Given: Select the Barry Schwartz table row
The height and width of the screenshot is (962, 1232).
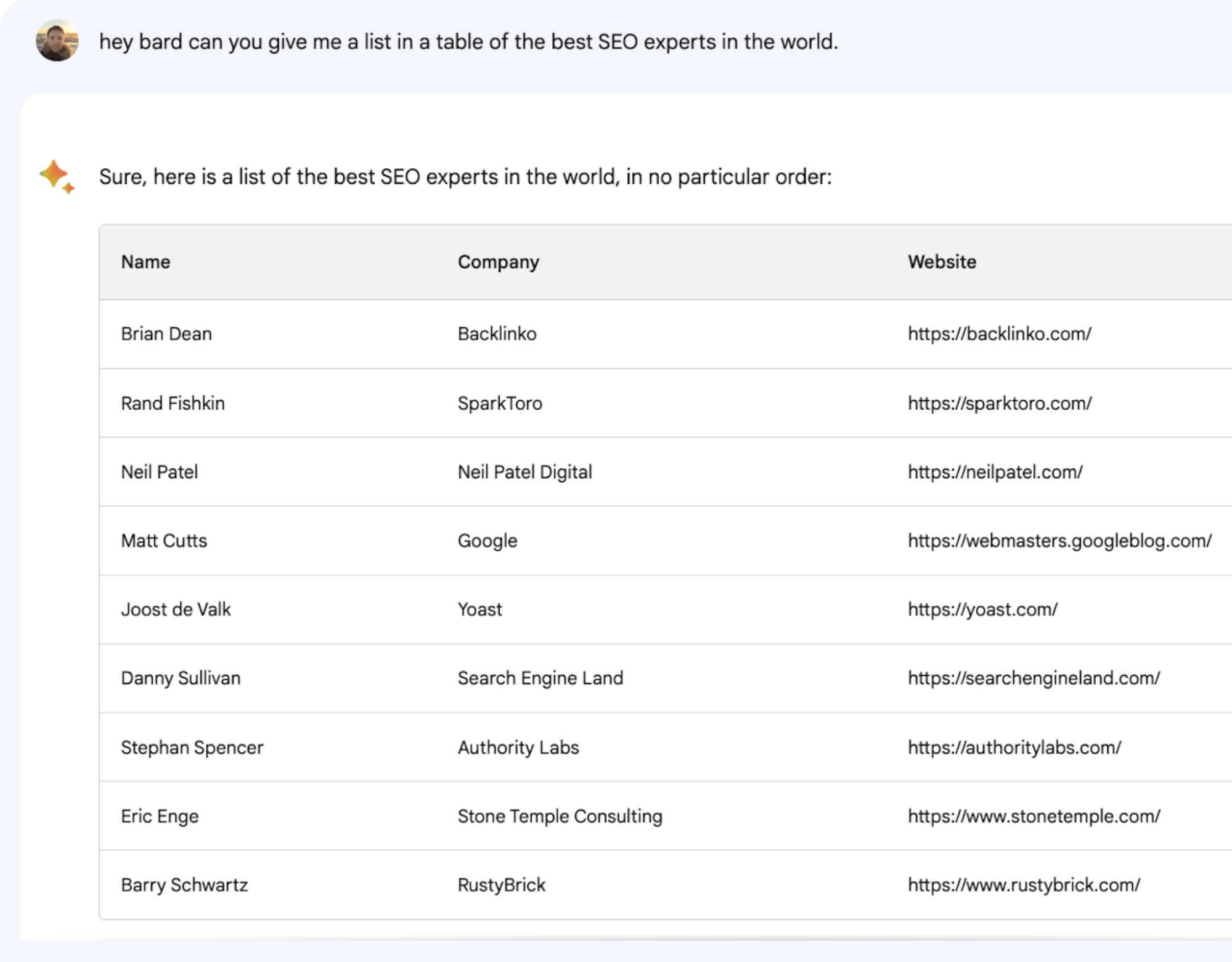Looking at the screenshot, I should (616, 884).
